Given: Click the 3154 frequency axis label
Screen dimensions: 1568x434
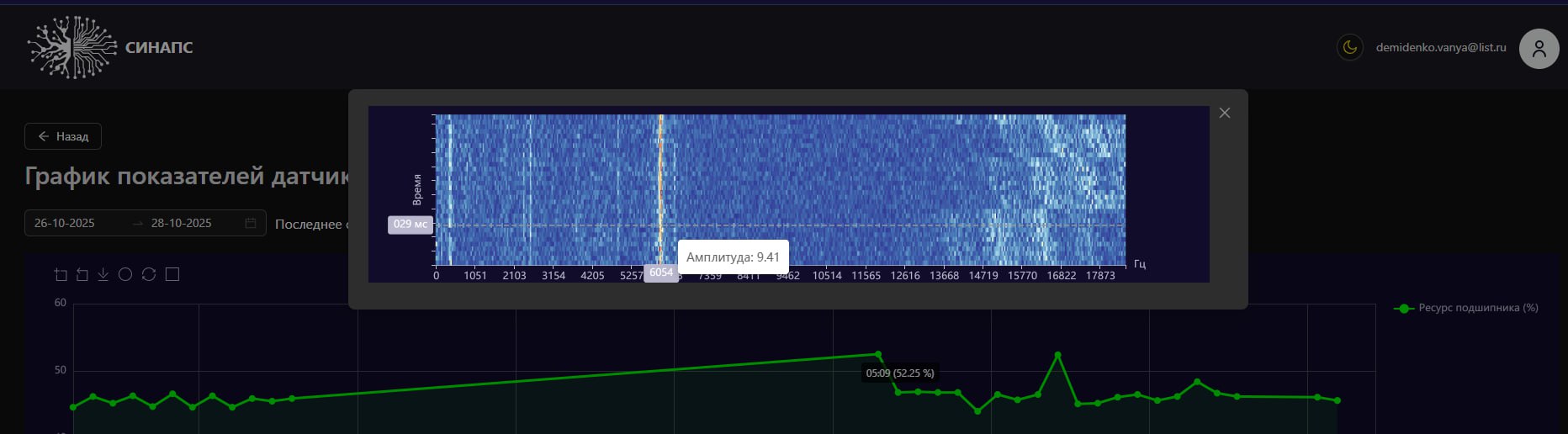Looking at the screenshot, I should pos(554,276).
